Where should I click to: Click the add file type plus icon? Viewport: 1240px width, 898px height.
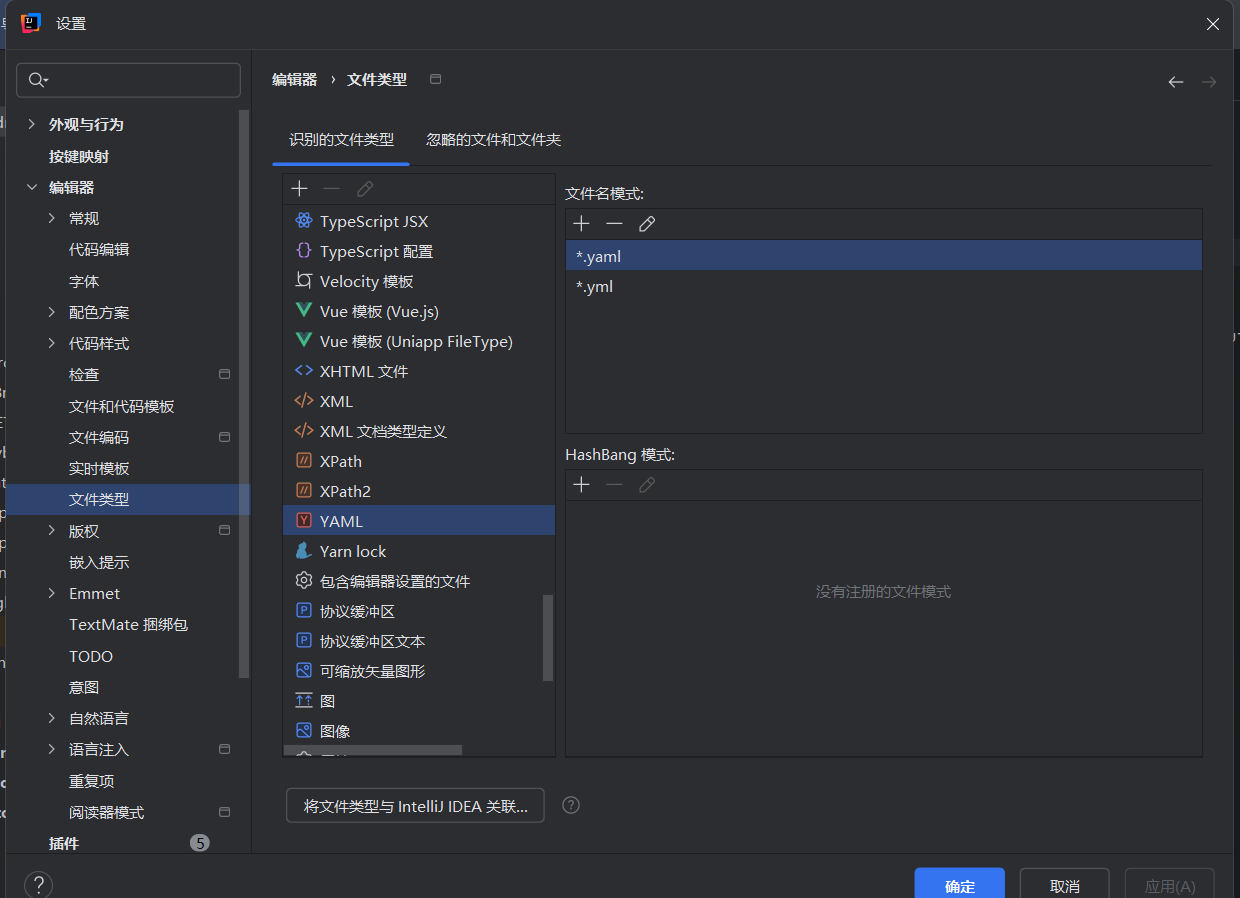pyautogui.click(x=299, y=188)
